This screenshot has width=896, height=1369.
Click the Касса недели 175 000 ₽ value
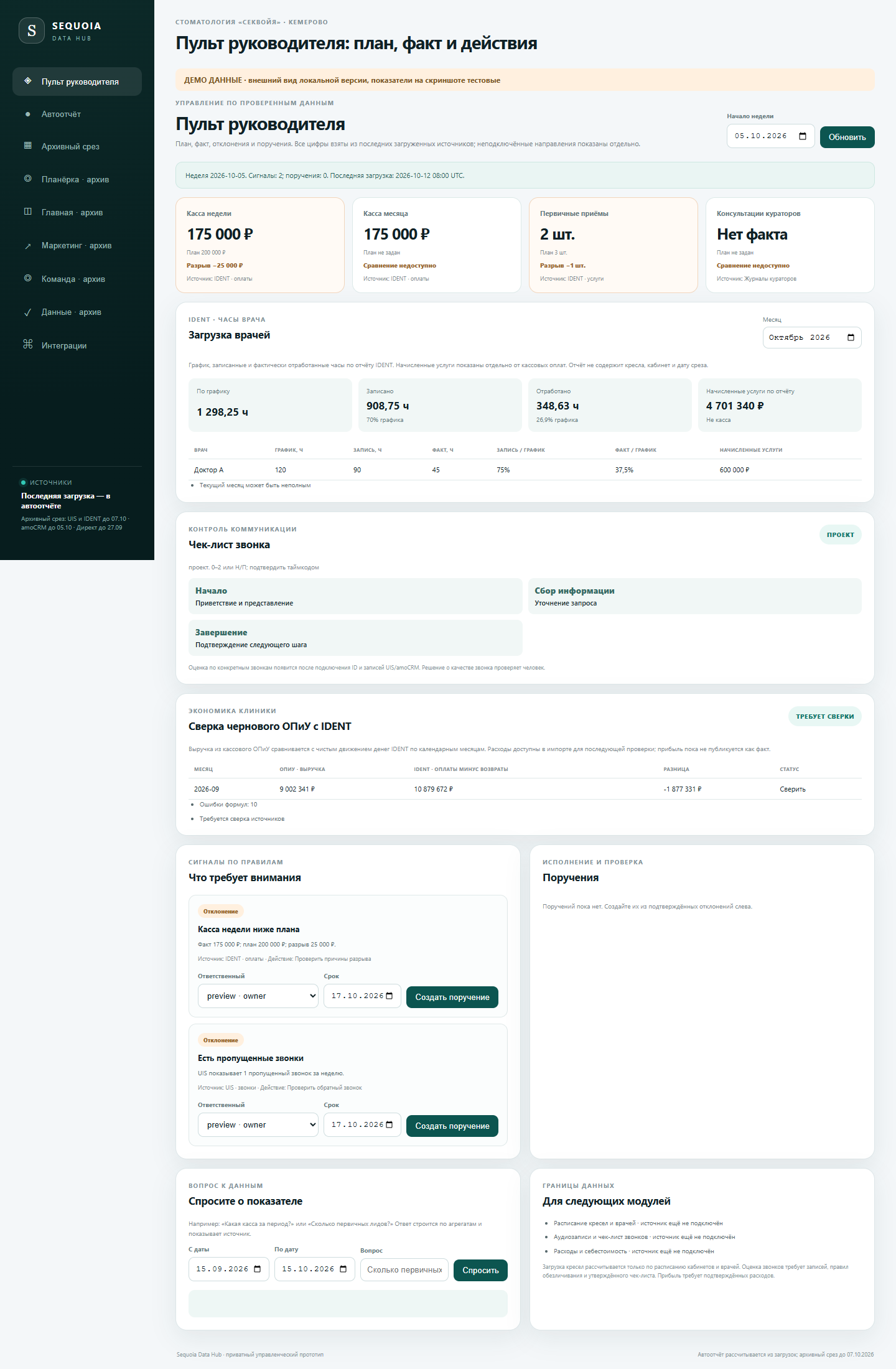tap(220, 234)
